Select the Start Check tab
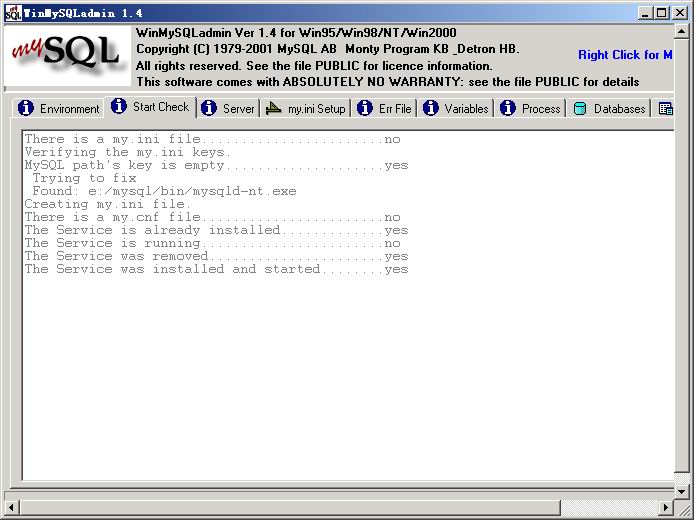The width and height of the screenshot is (694, 520). [150, 107]
